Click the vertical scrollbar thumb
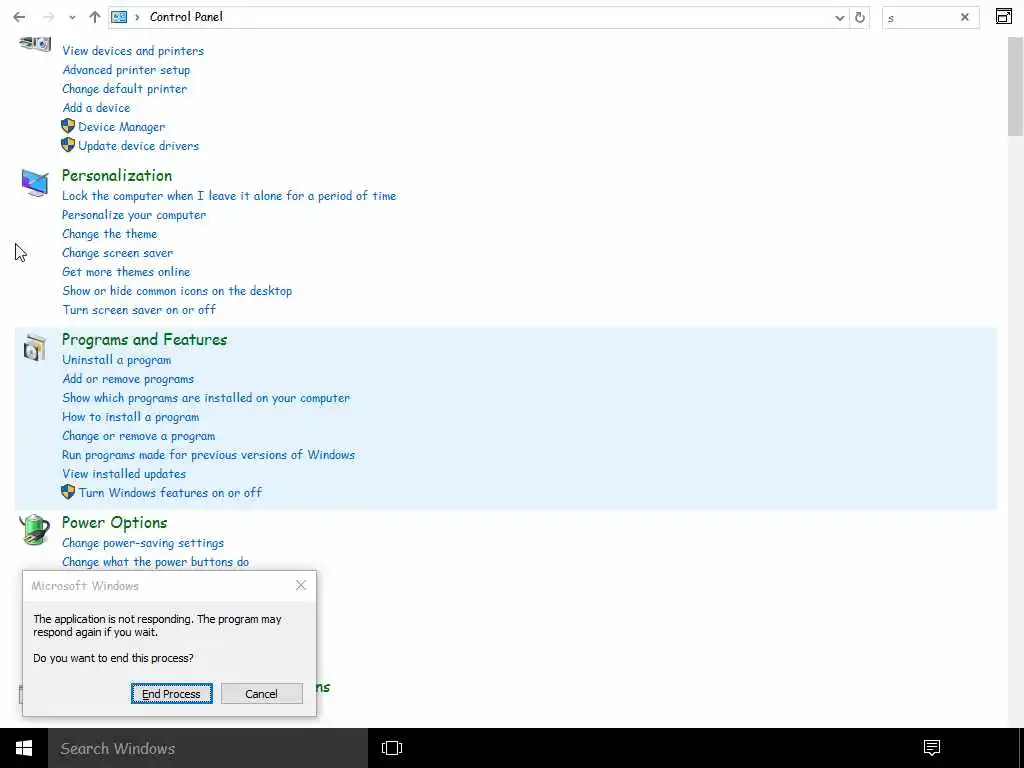Viewport: 1024px width, 768px height. coord(1015,86)
